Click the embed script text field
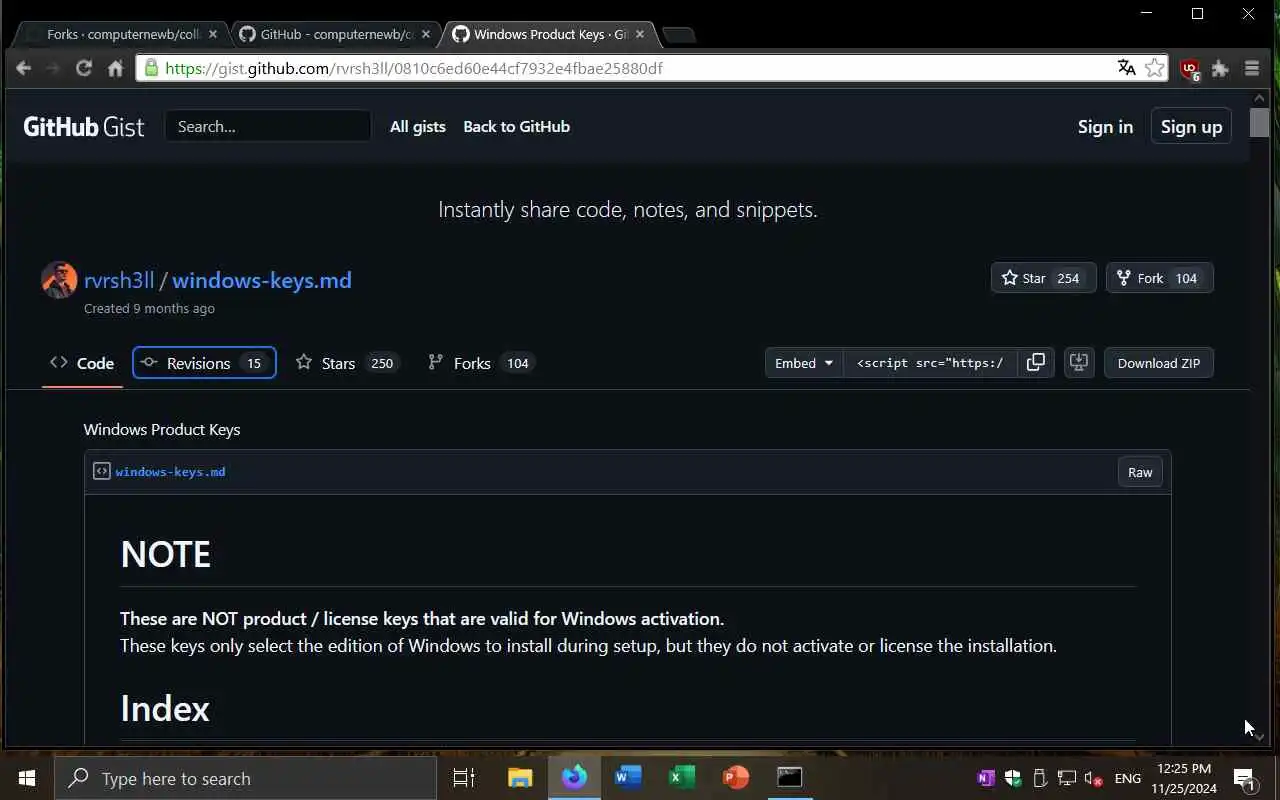This screenshot has width=1280, height=800. (930, 363)
